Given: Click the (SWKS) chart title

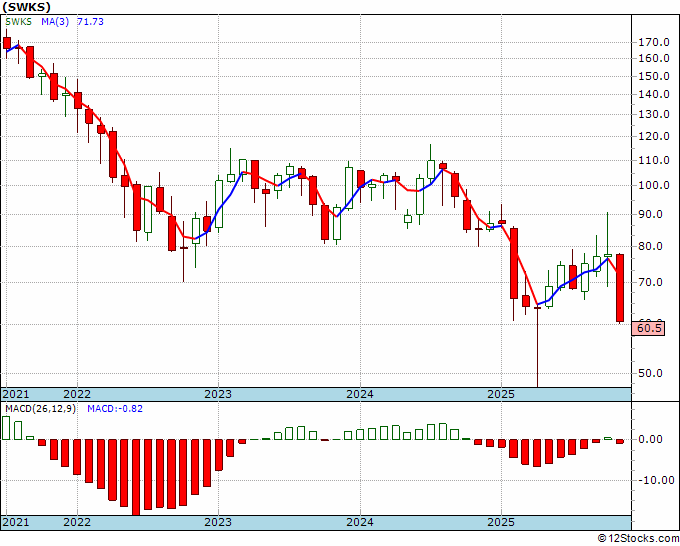Looking at the screenshot, I should click(26, 7).
